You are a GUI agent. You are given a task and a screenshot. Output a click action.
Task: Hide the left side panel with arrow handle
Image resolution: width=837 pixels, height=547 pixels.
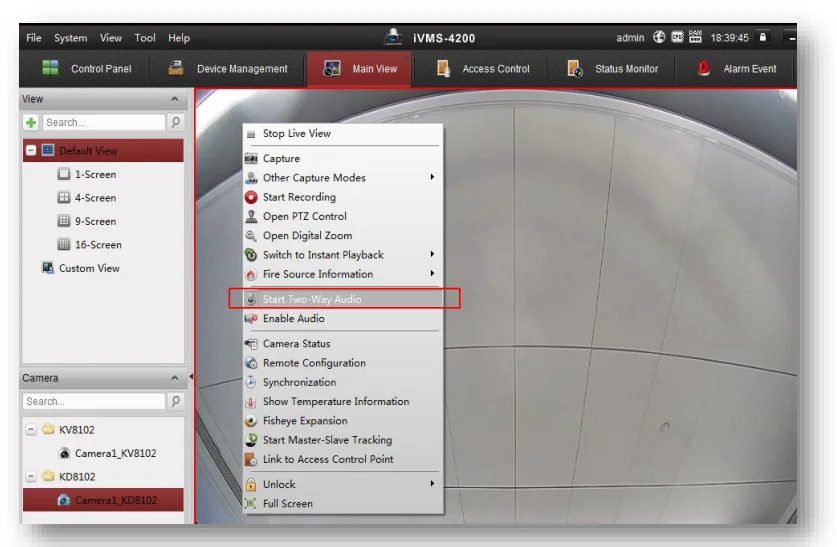coord(191,377)
